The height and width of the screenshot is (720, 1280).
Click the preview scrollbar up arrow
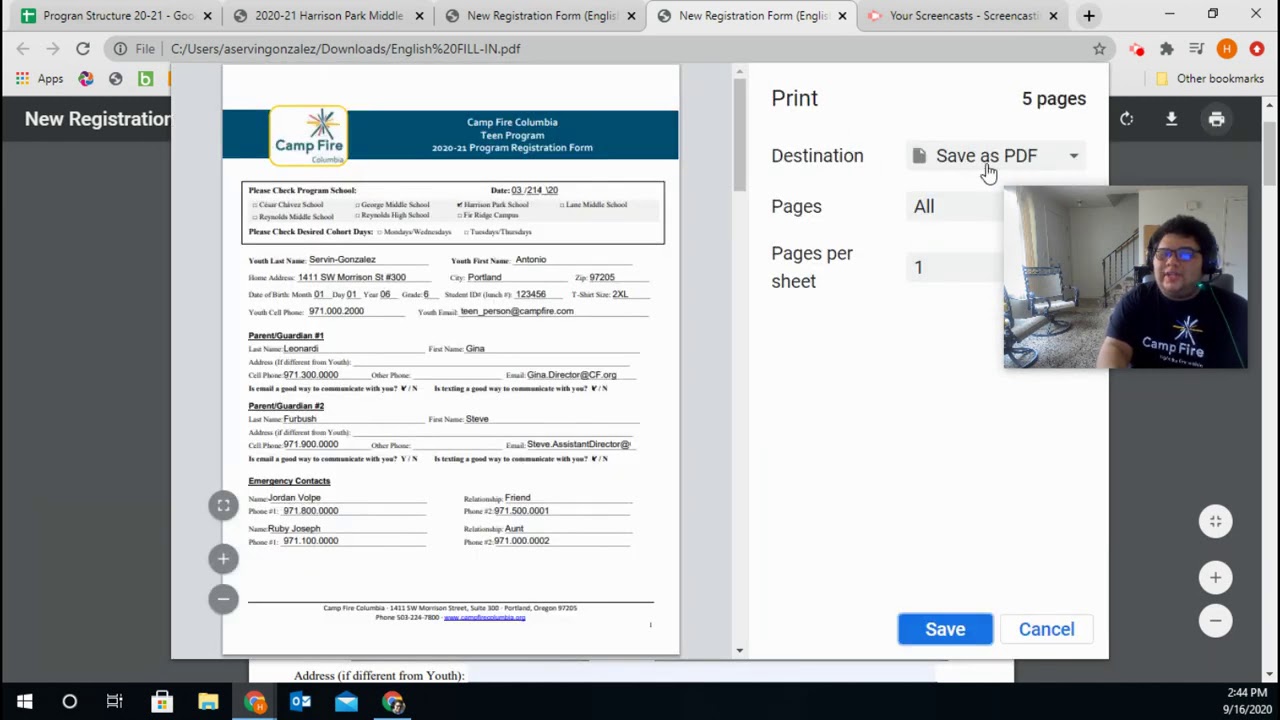[739, 71]
